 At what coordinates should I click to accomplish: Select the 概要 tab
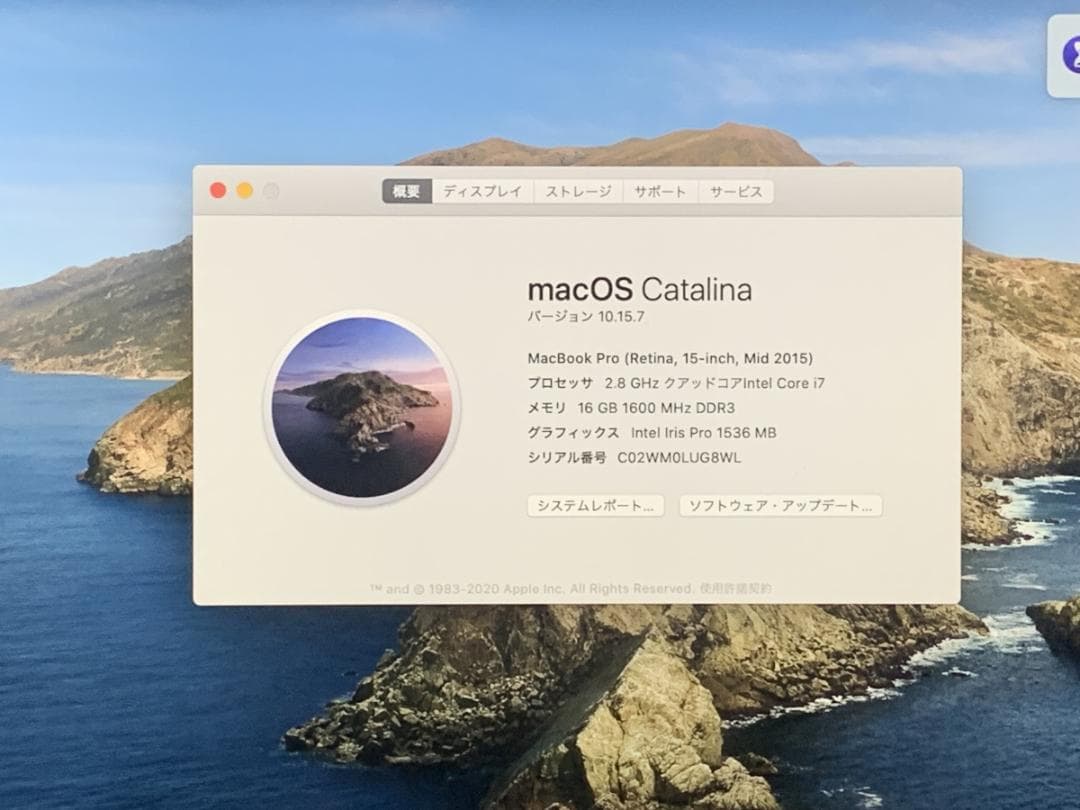406,191
